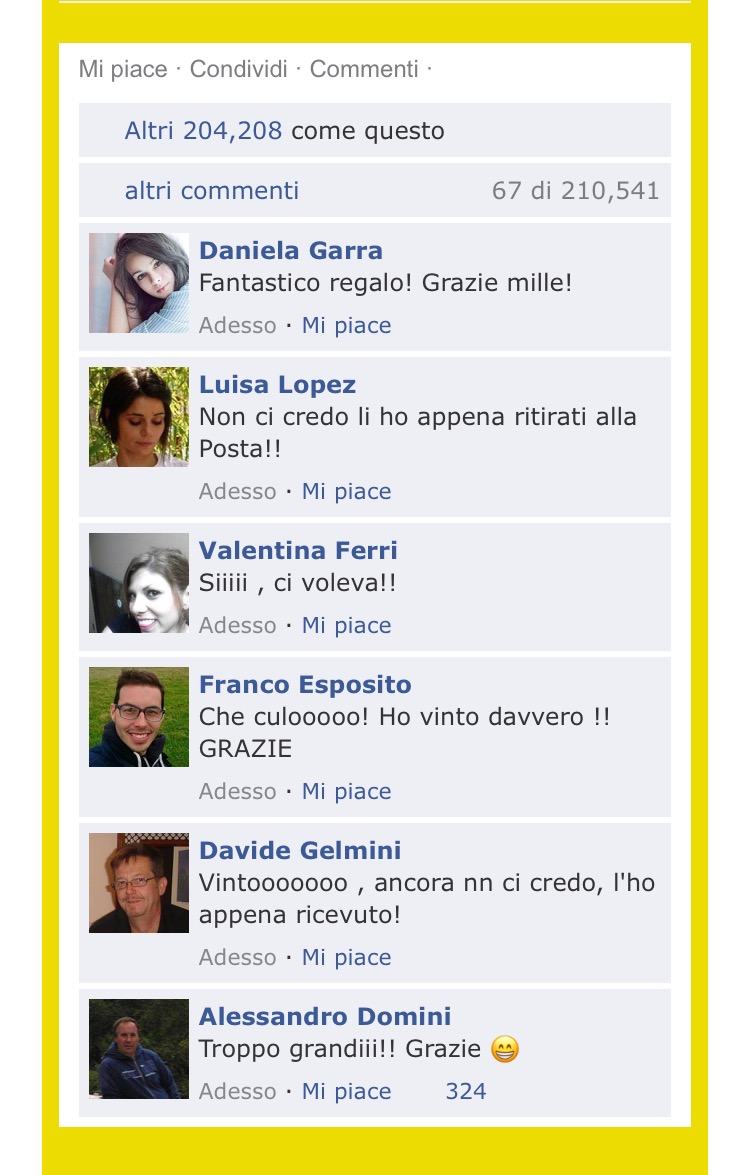Click the grinning emoji in Alessandro's comment
This screenshot has height=1175, width=750.
tap(504, 1049)
